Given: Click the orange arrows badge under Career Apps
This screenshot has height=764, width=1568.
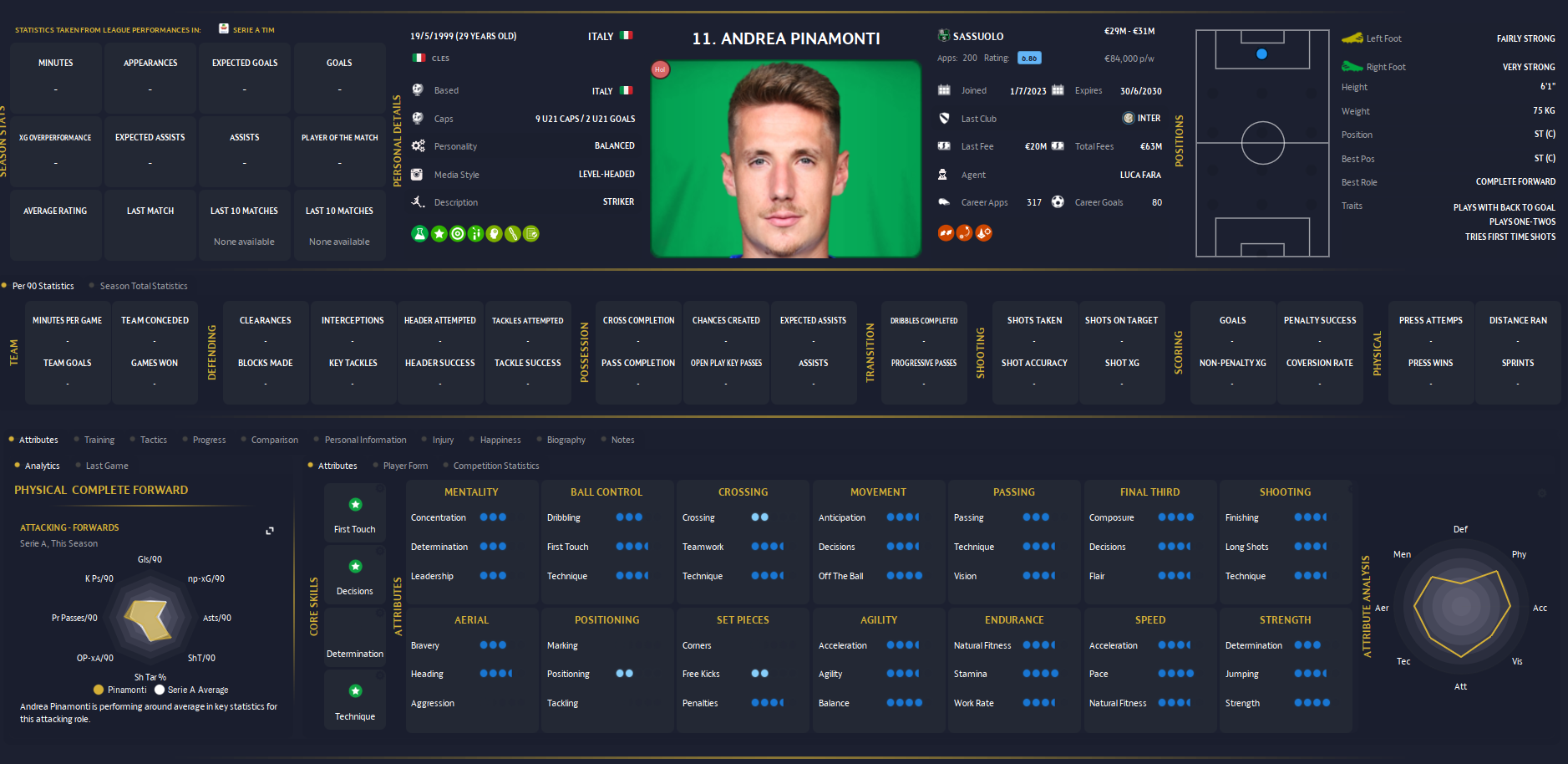Looking at the screenshot, I should click(x=946, y=233).
